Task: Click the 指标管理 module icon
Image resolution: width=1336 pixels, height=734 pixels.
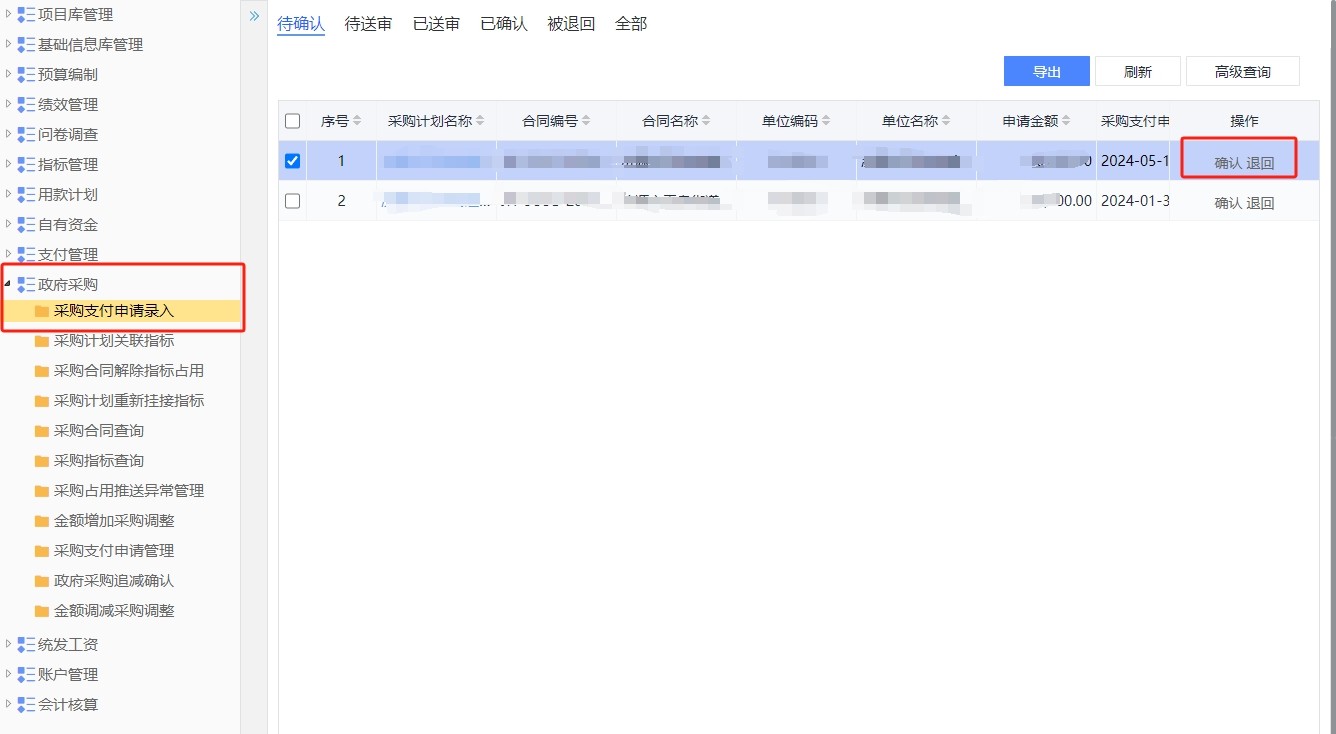Action: [26, 165]
